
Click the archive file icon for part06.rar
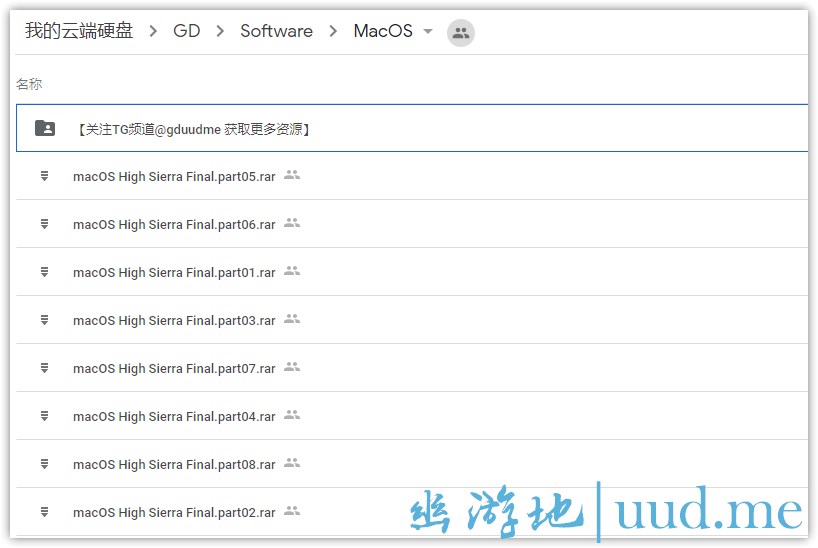45,224
